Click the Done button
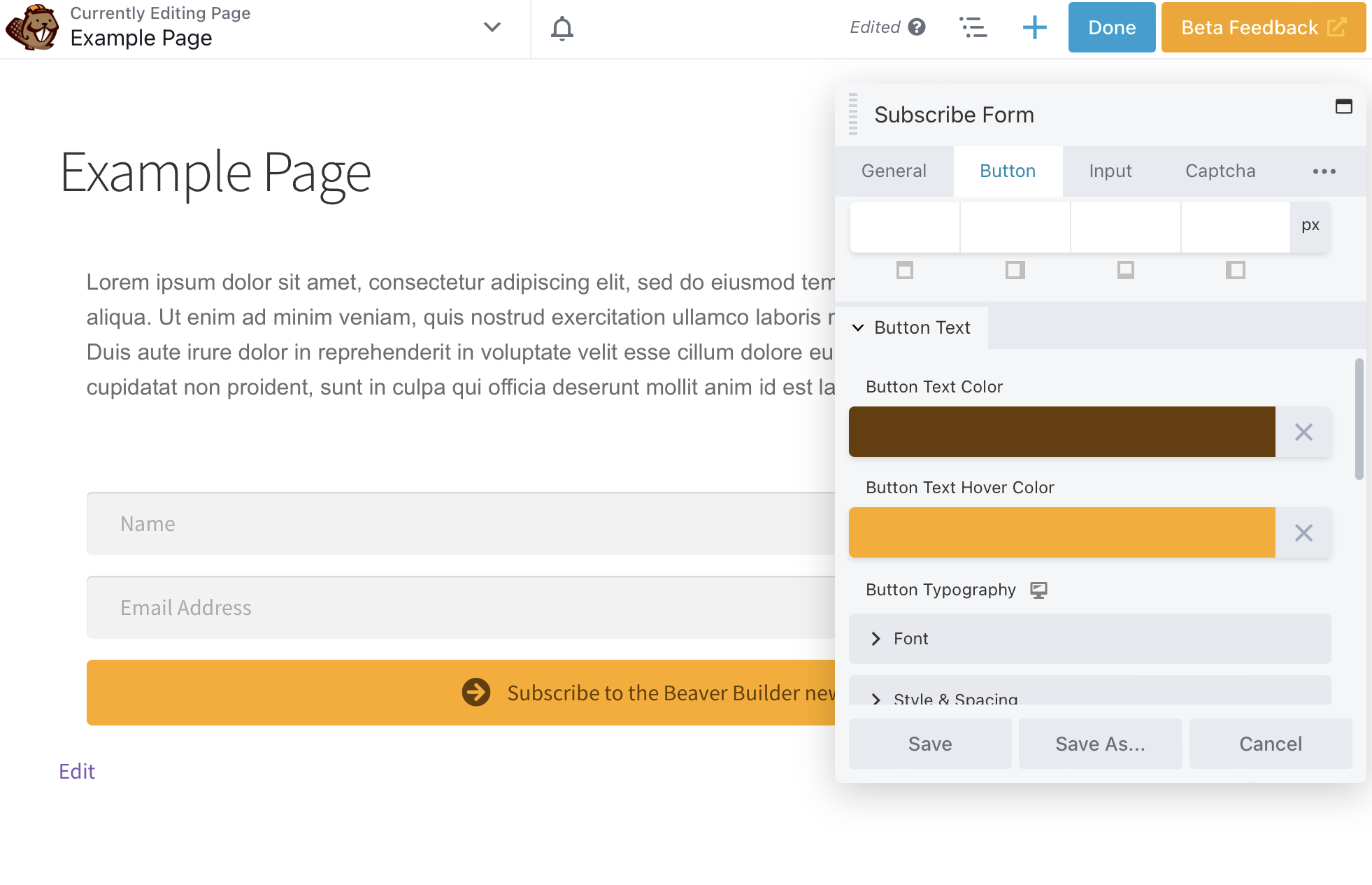The image size is (1372, 885). (1111, 28)
